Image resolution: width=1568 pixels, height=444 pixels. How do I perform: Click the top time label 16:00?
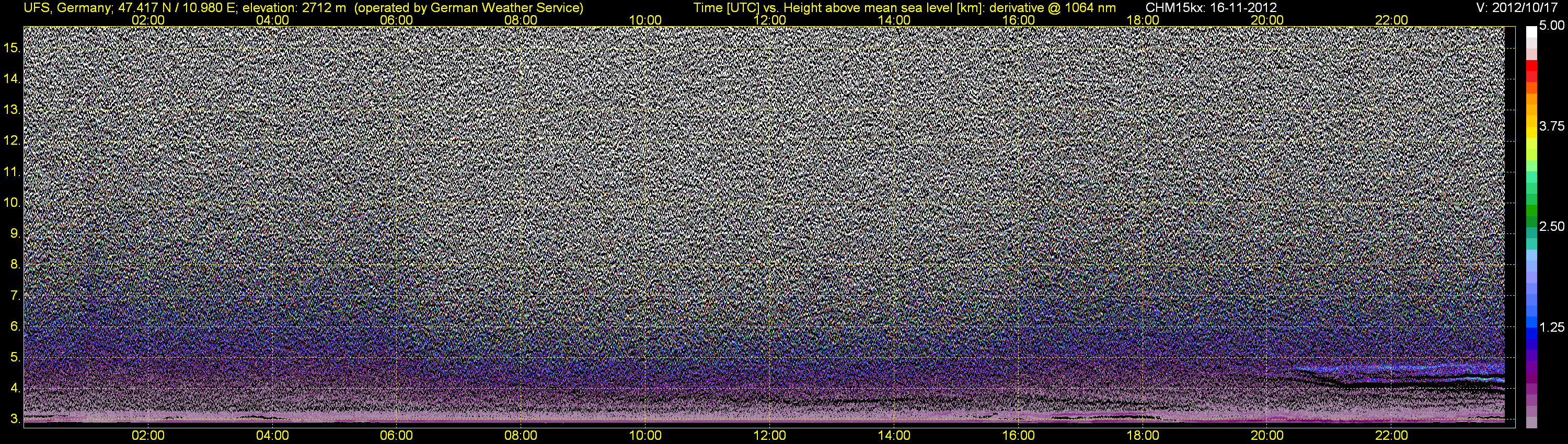(x=1018, y=20)
